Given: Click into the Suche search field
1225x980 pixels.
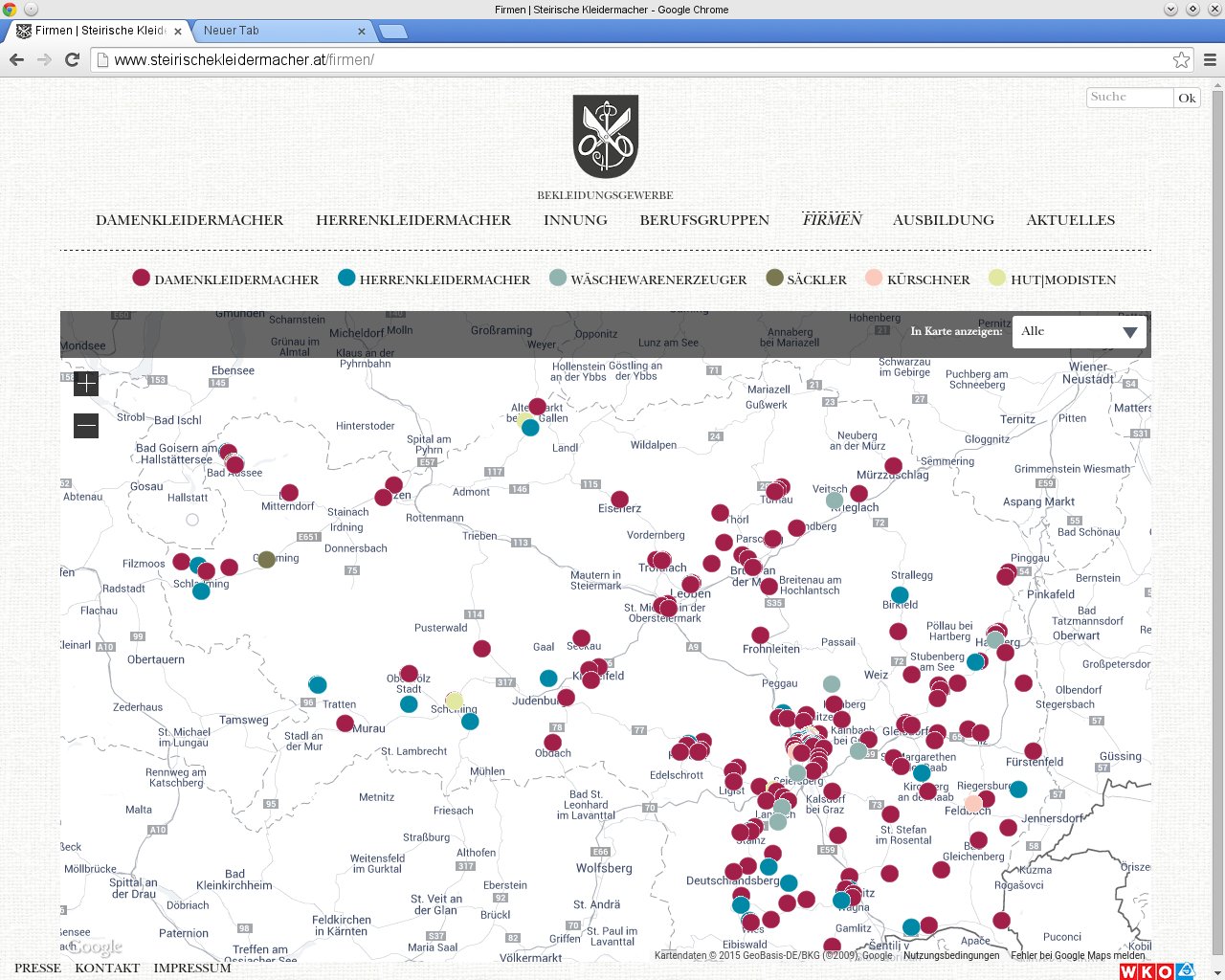Looking at the screenshot, I should pyautogui.click(x=1129, y=97).
